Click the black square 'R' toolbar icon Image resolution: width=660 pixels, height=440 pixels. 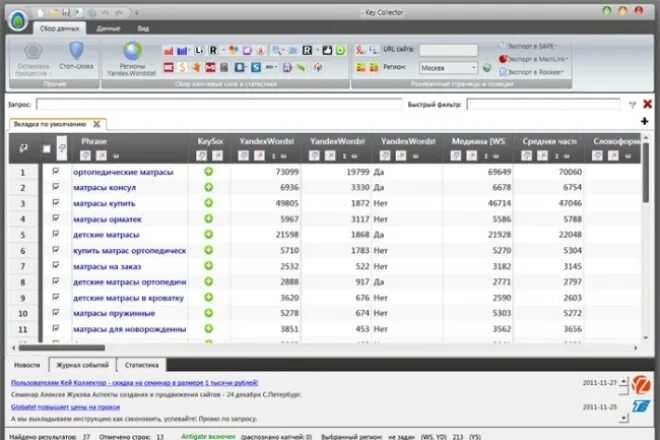(307, 51)
